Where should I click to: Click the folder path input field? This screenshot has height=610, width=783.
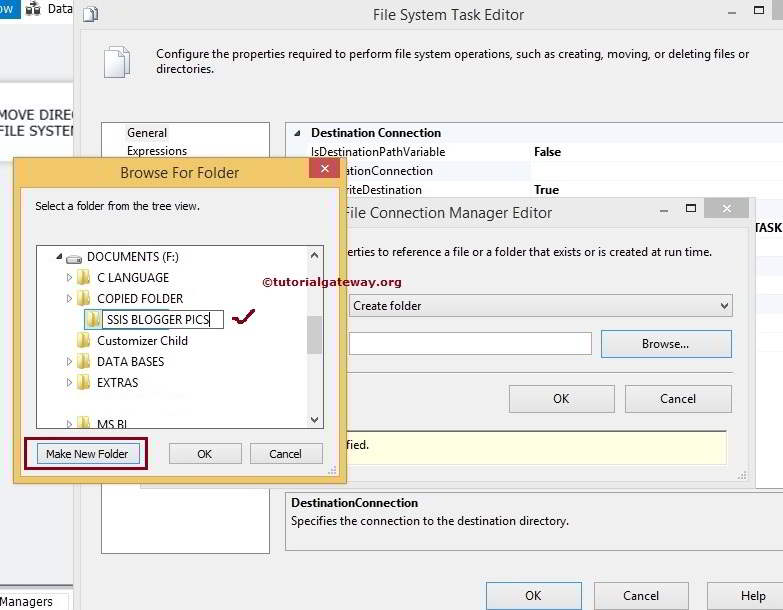coord(470,343)
